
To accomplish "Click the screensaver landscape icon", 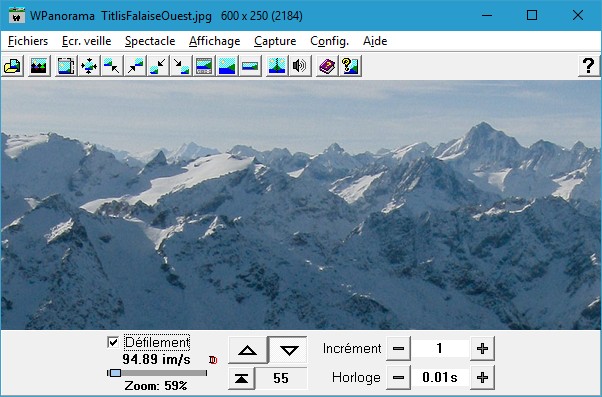I will click(39, 66).
